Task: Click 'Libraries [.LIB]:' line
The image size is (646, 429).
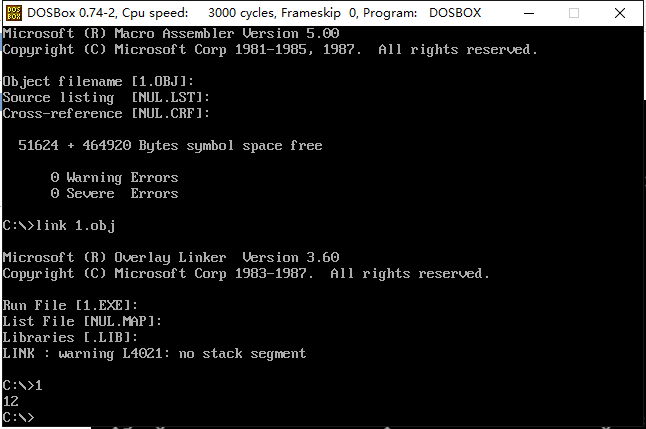Action: pyautogui.click(x=70, y=338)
